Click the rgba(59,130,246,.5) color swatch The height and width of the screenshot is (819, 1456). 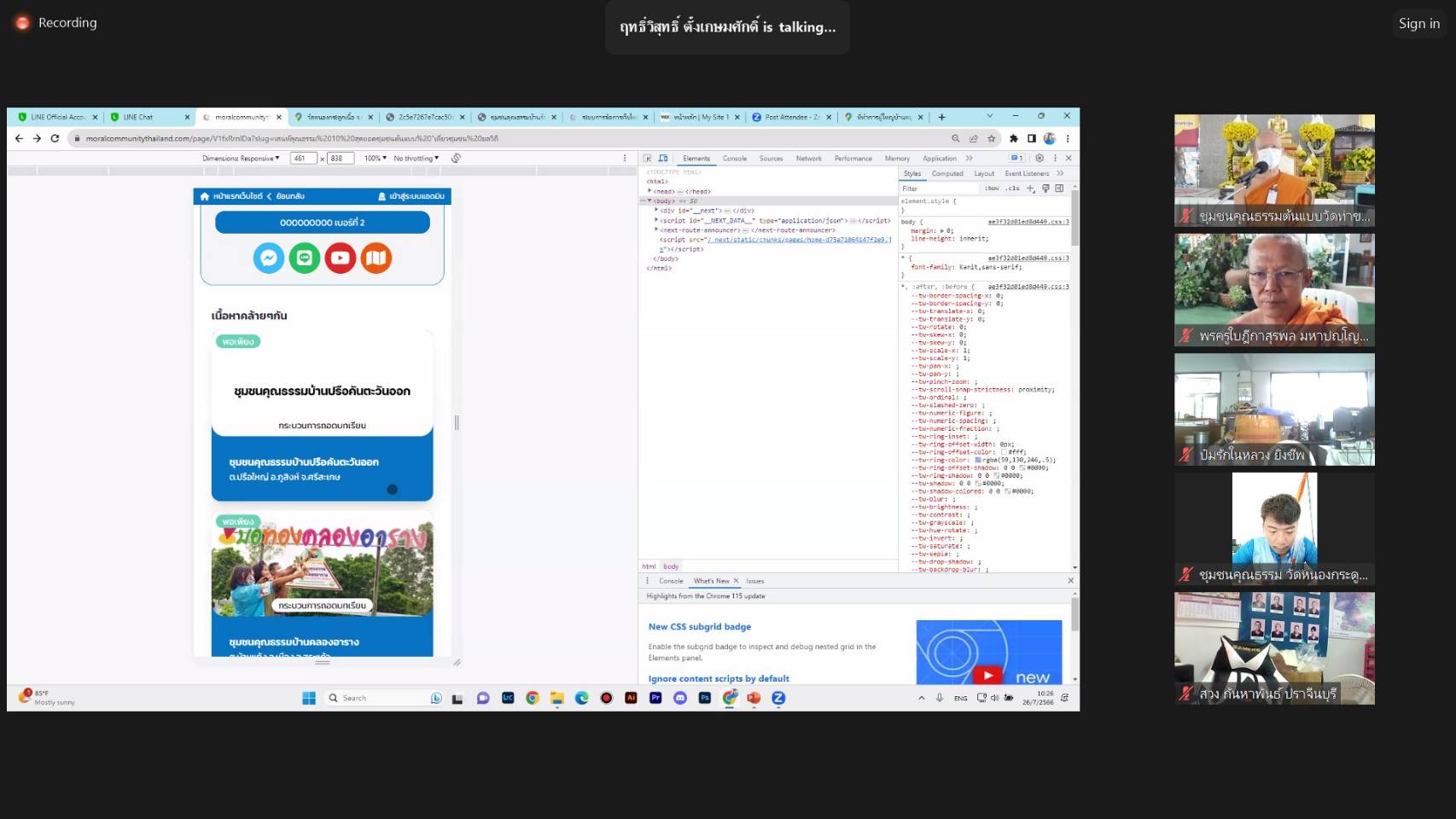(x=978, y=460)
